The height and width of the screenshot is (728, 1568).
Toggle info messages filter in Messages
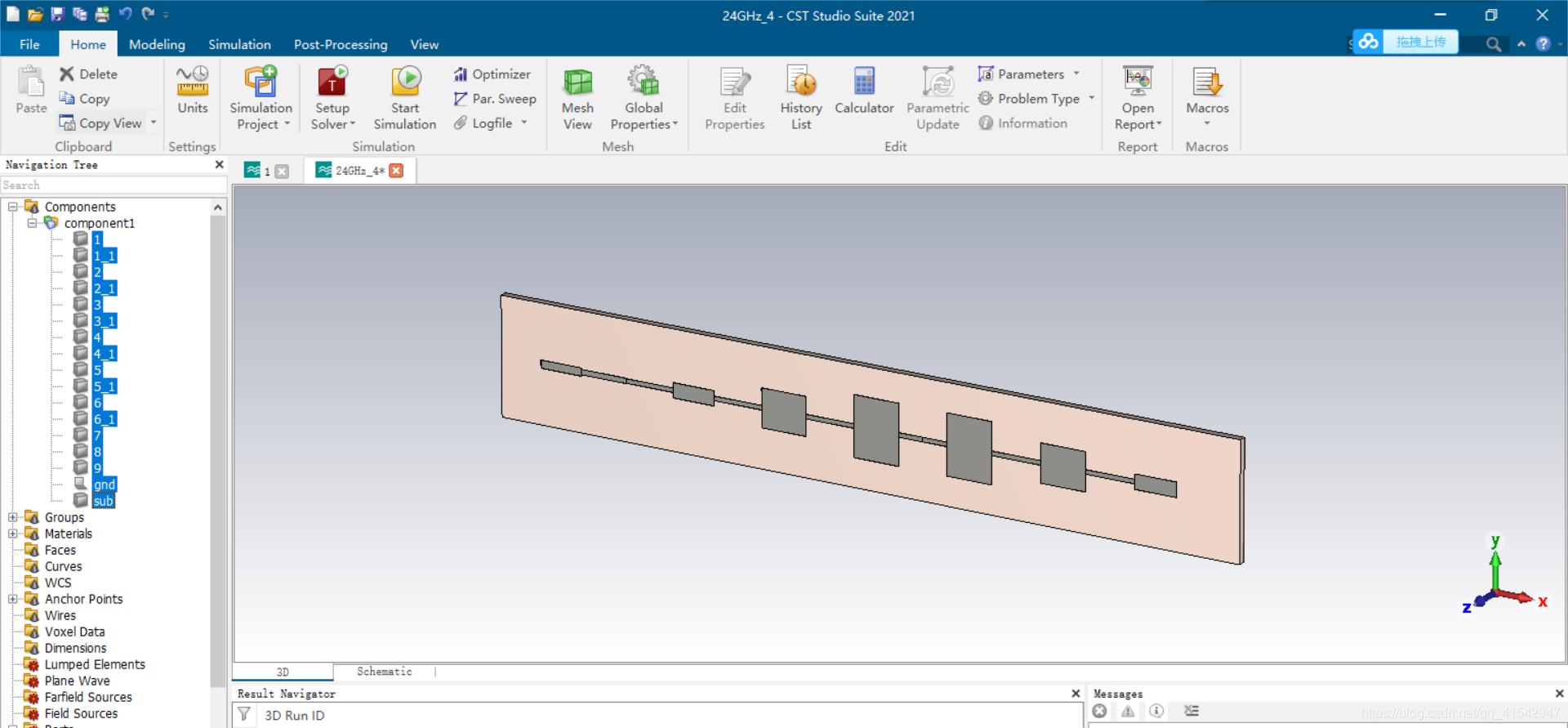[1156, 711]
